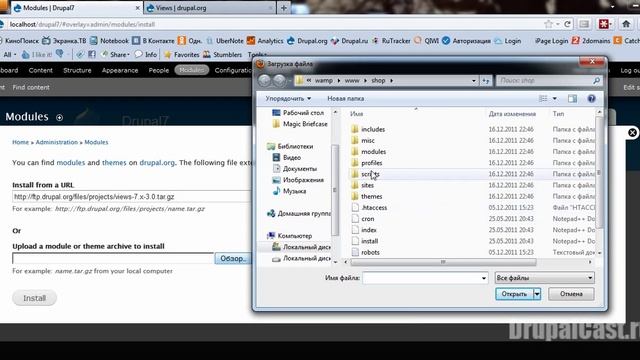This screenshot has width=640, height=360.
Task: Select the index file
Action: coord(369,230)
